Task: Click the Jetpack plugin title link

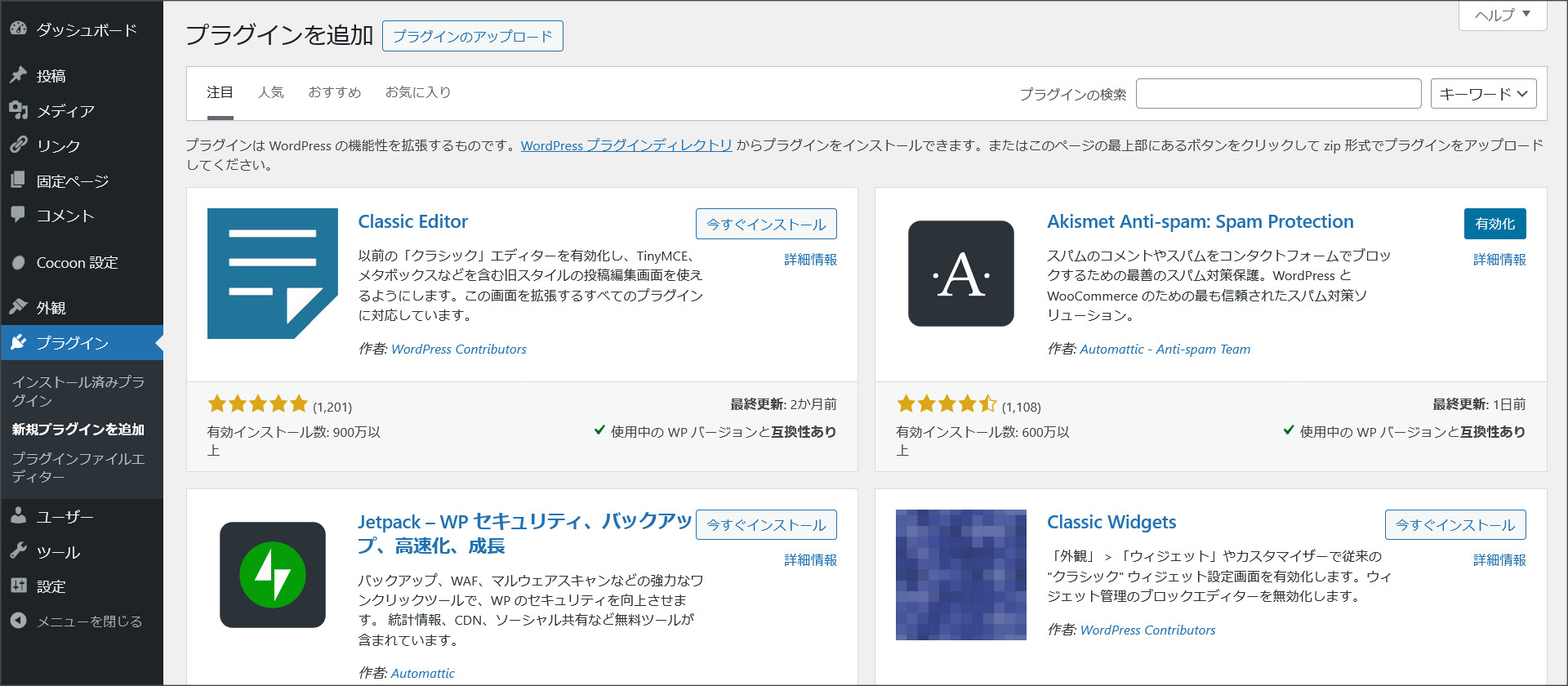Action: (524, 533)
